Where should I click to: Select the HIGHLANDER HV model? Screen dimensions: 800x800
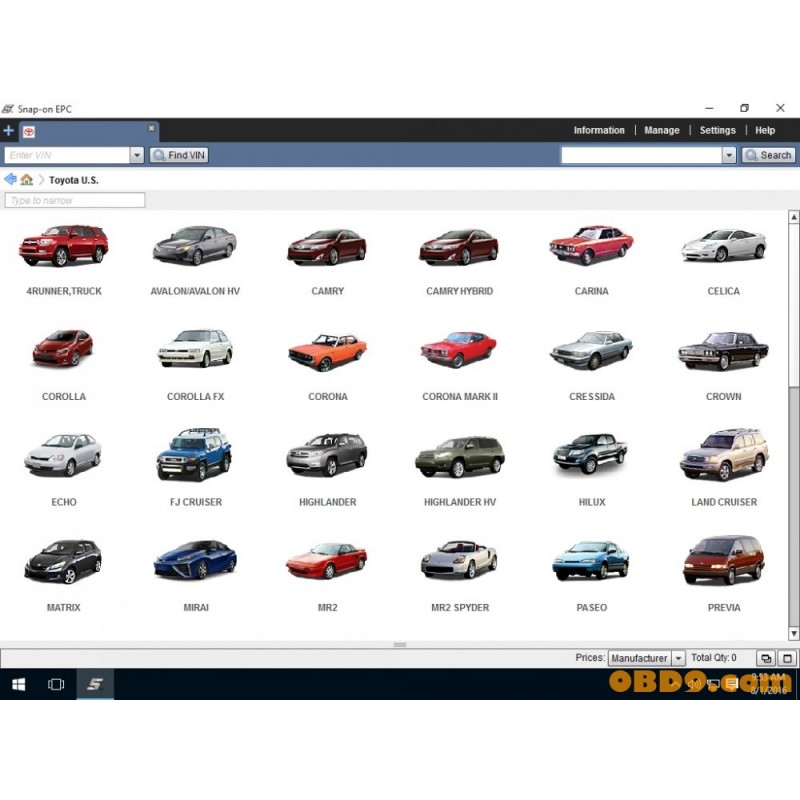coord(459,470)
